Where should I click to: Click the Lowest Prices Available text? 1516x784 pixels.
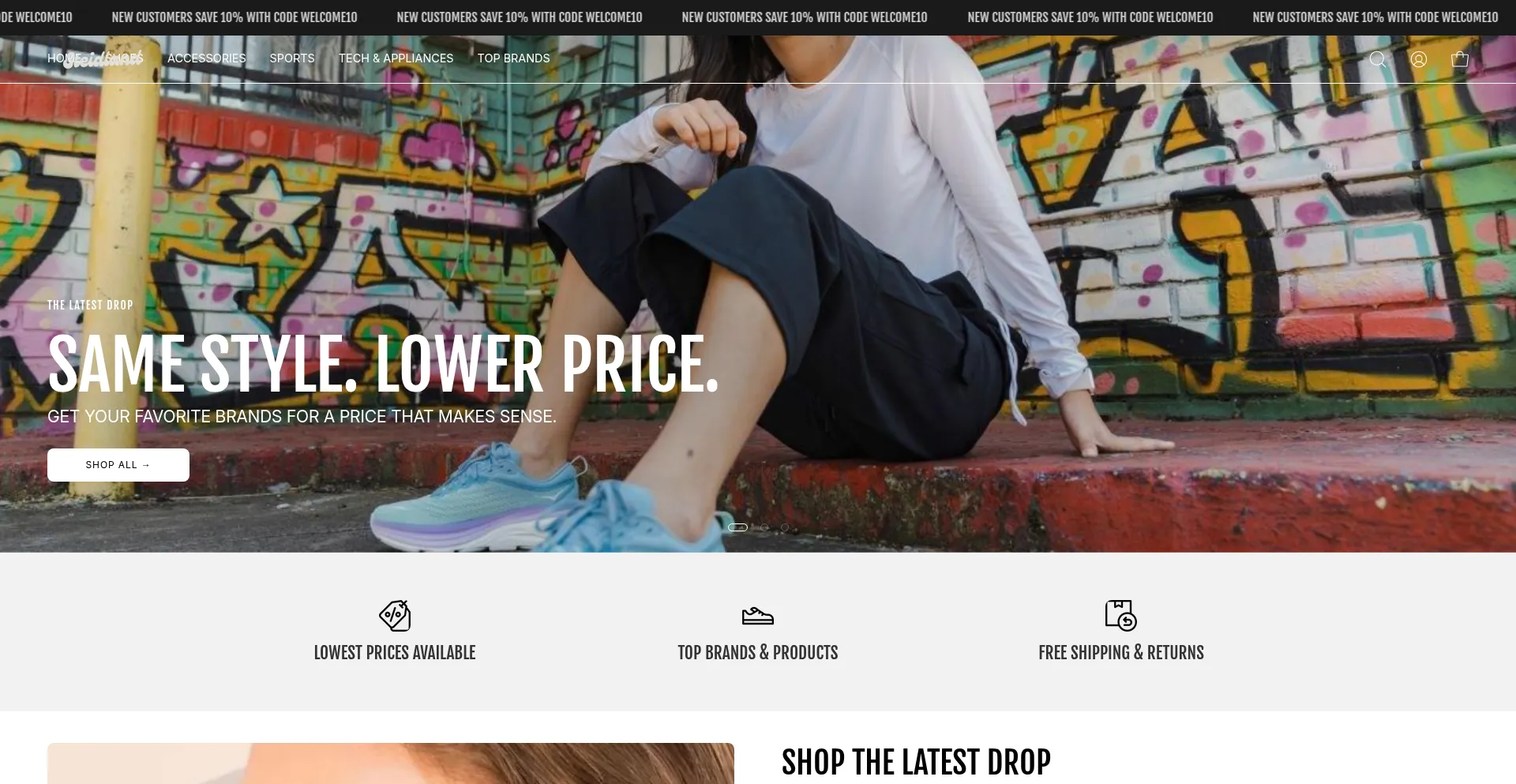click(x=395, y=653)
